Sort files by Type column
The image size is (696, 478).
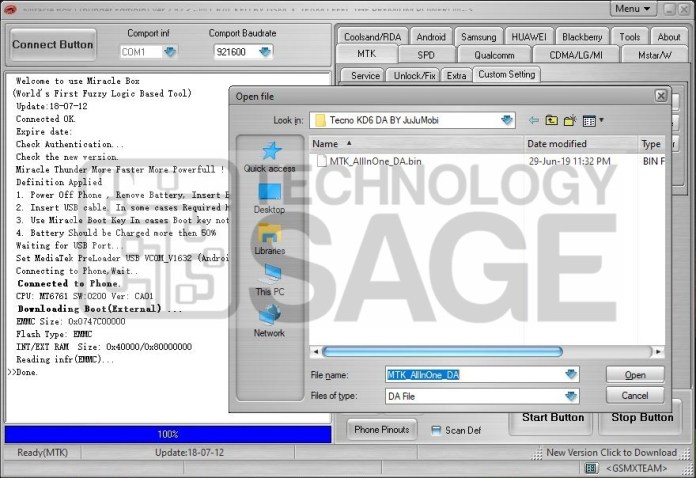coord(651,144)
